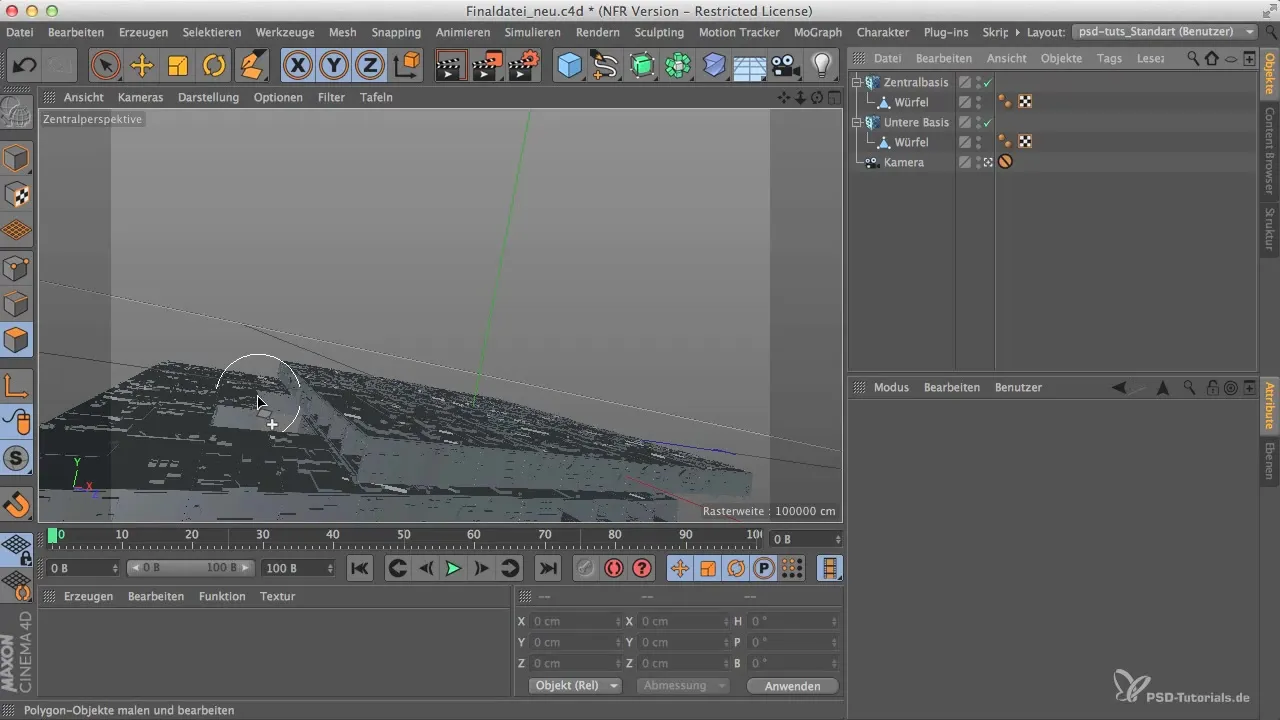
Task: Click the Undo arrow icon
Action: click(25, 66)
